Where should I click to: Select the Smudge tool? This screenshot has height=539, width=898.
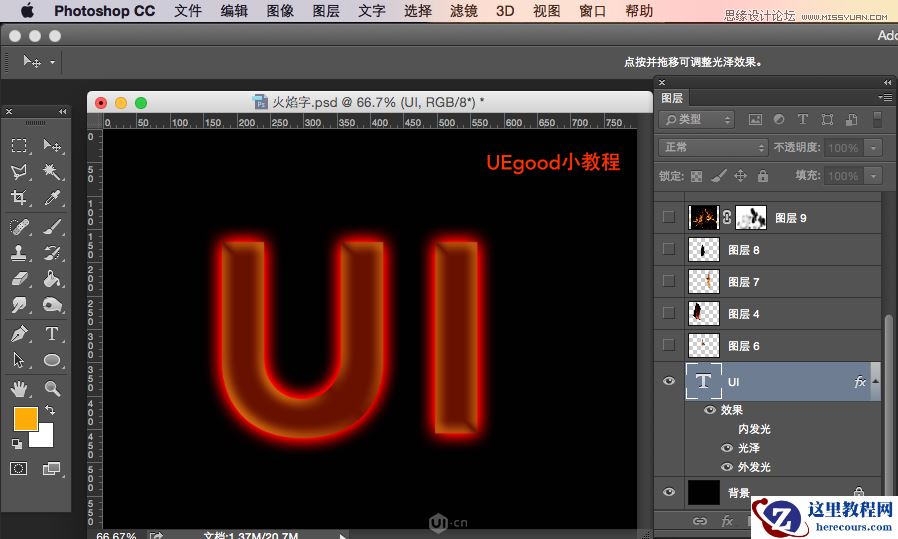tap(19, 305)
